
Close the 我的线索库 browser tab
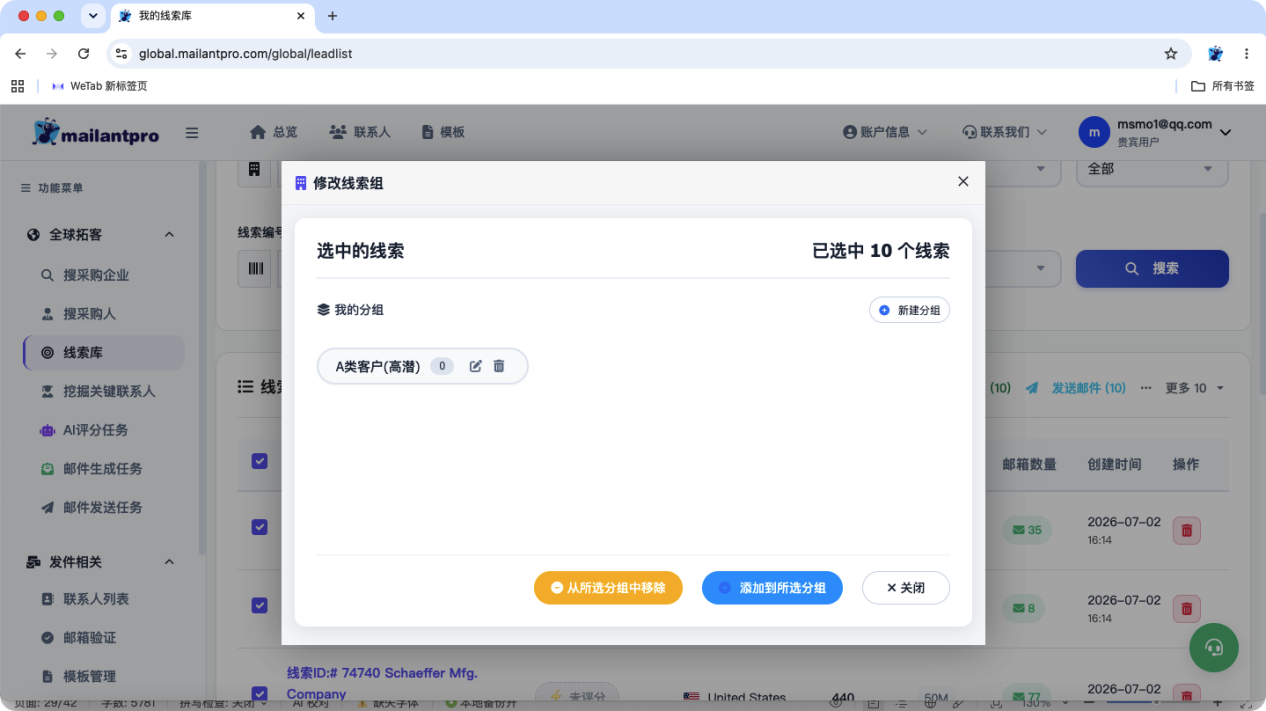tap(301, 16)
